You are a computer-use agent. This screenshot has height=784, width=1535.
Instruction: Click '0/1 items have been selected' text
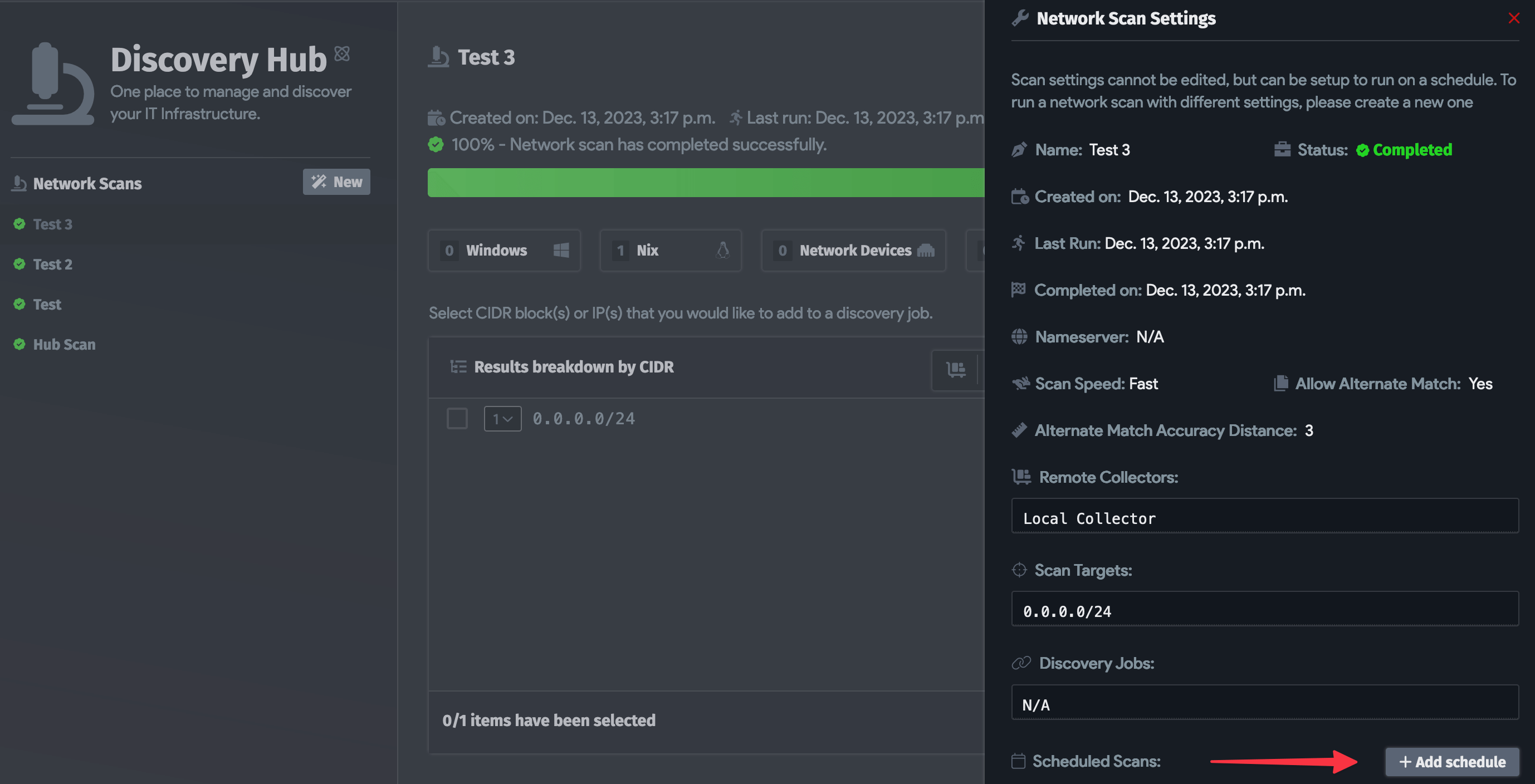(x=549, y=721)
